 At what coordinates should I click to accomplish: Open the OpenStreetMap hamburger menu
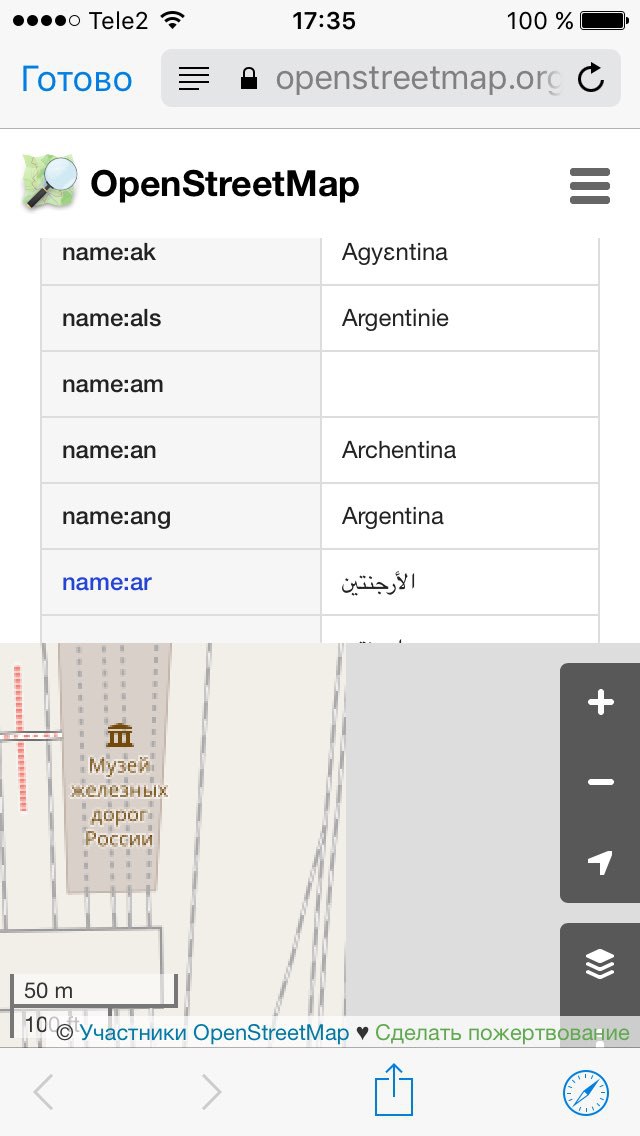tap(590, 186)
